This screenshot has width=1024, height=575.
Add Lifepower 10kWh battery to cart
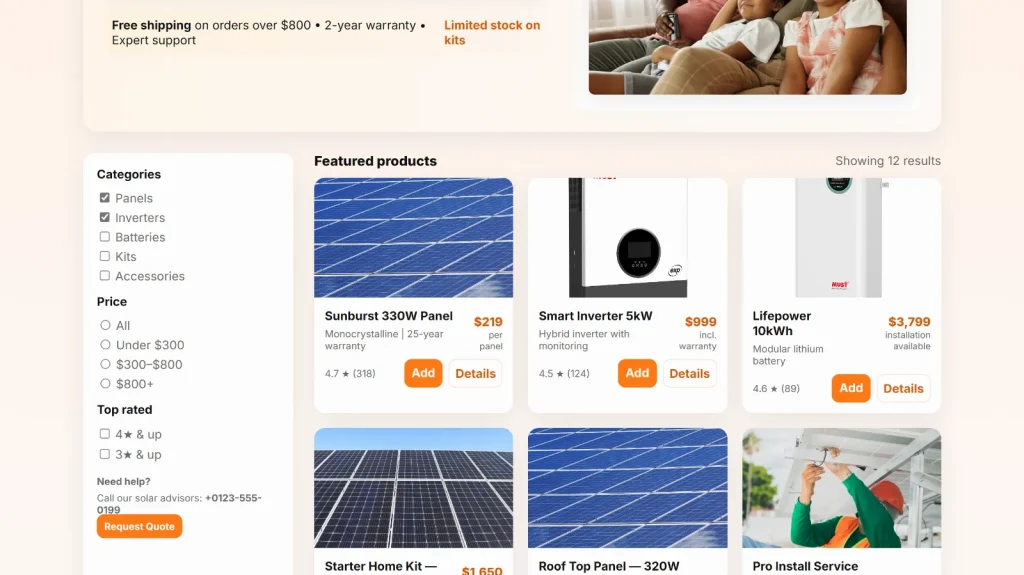(851, 388)
